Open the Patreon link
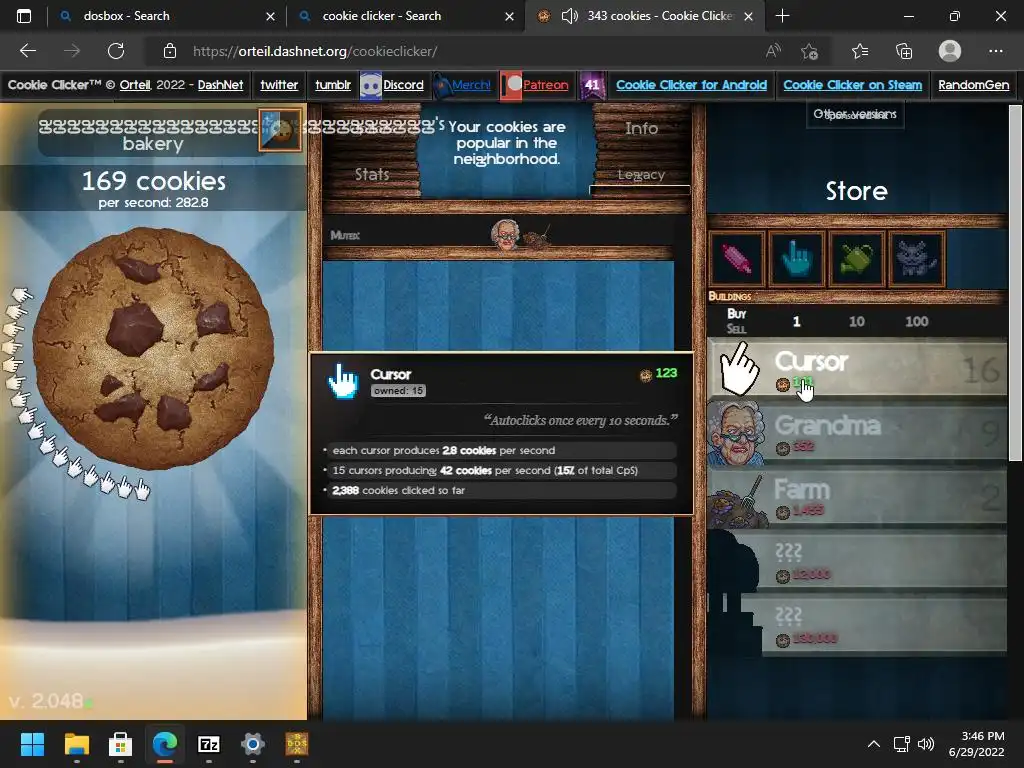 [x=545, y=85]
